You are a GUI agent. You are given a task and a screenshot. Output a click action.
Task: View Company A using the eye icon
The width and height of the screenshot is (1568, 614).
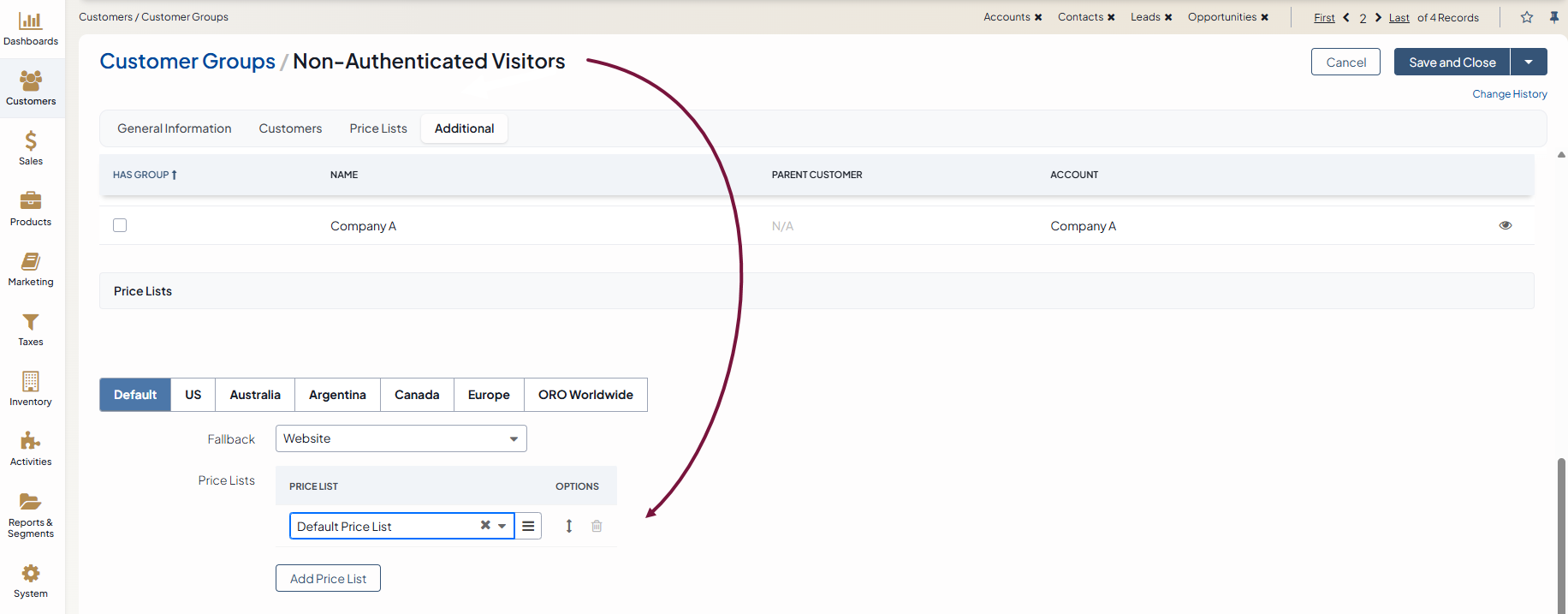pyautogui.click(x=1506, y=225)
